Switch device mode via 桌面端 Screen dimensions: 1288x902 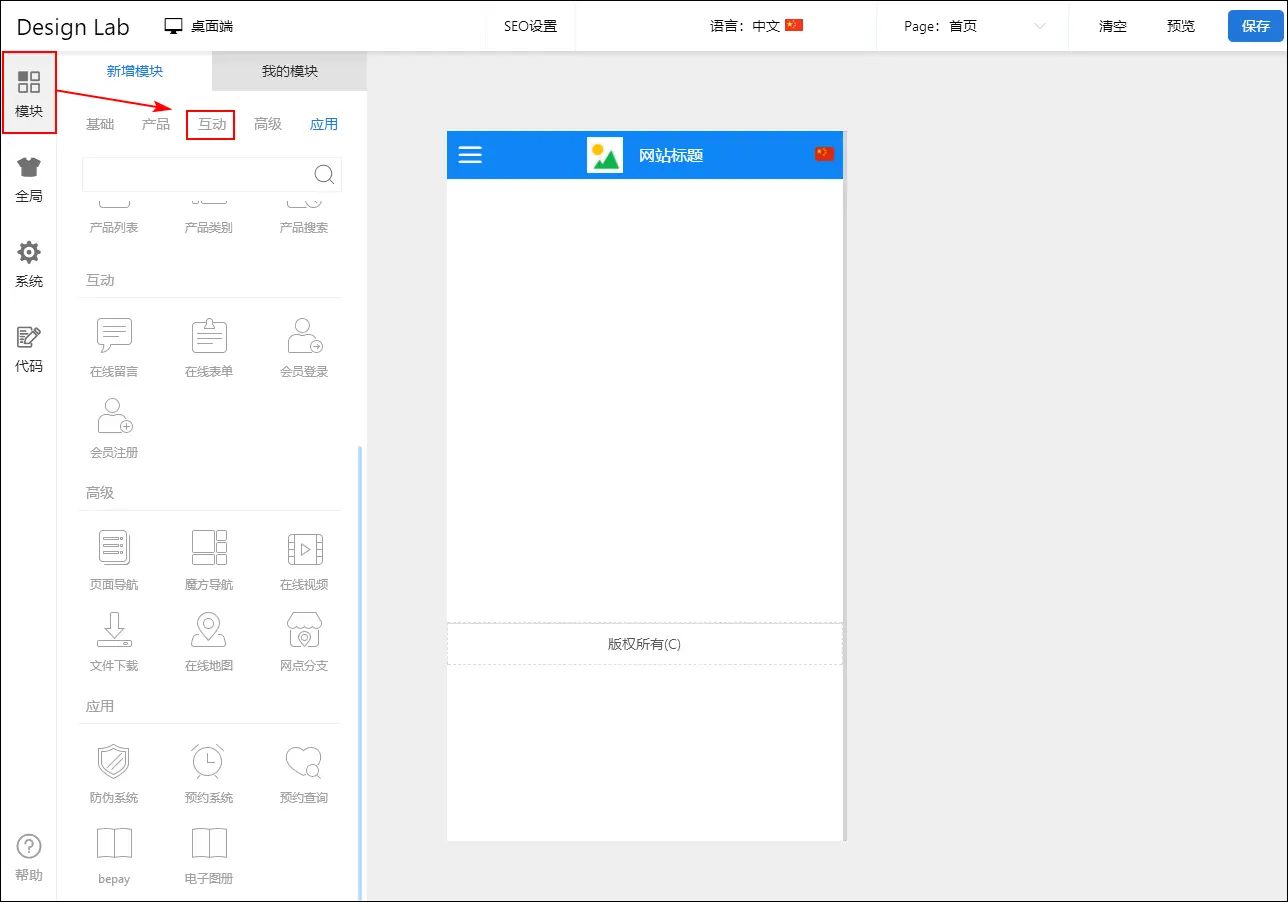click(x=199, y=27)
